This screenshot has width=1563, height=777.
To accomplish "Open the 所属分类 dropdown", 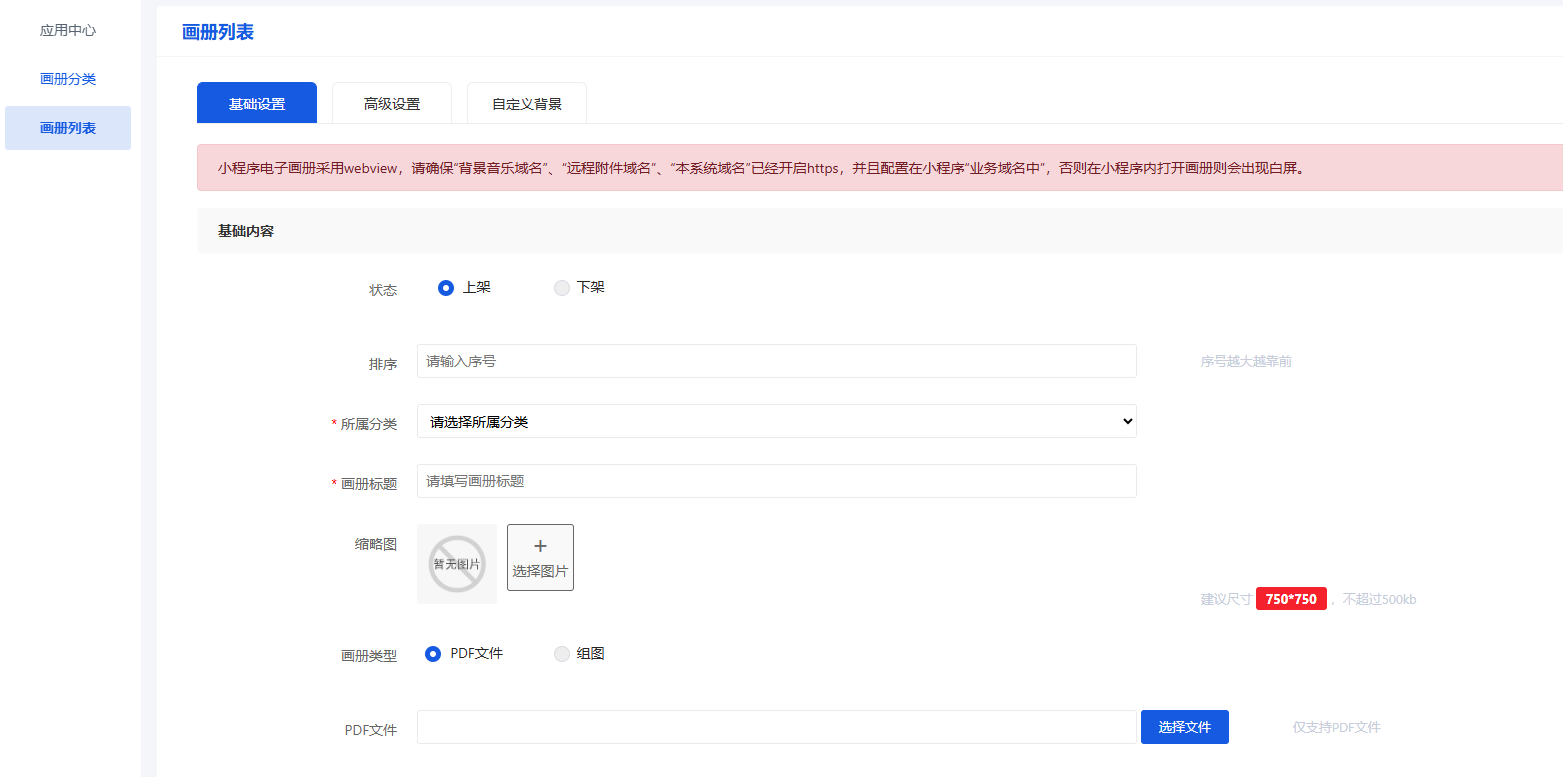I will click(776, 422).
